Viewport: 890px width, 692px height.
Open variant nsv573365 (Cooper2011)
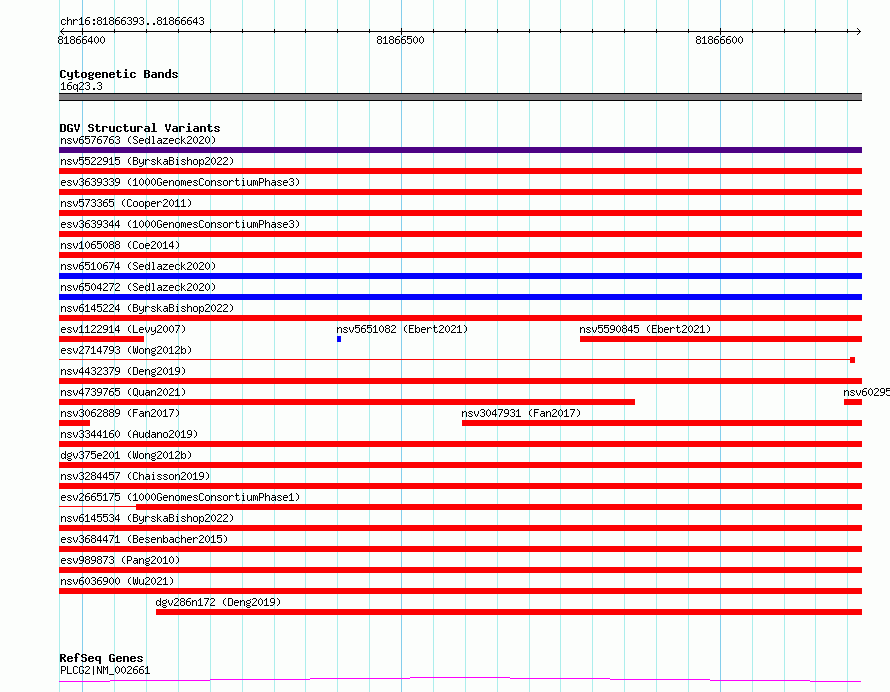tap(126, 203)
